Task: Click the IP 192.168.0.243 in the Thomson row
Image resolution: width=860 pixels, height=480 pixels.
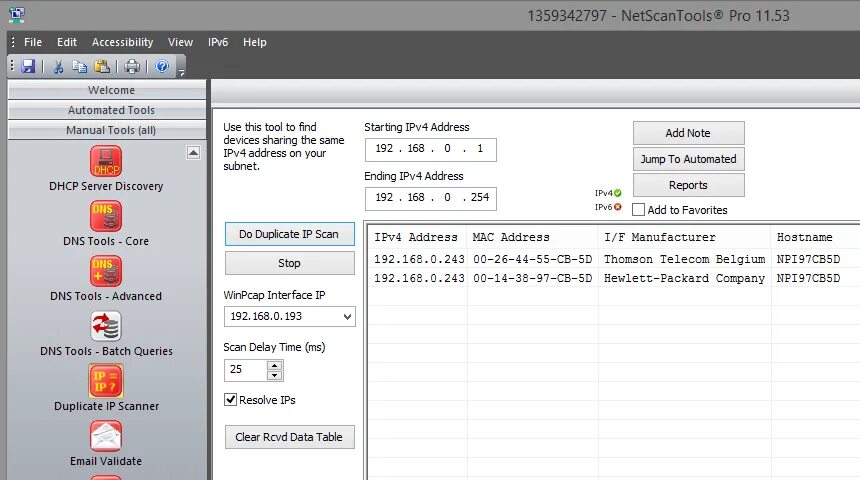Action: [419, 259]
